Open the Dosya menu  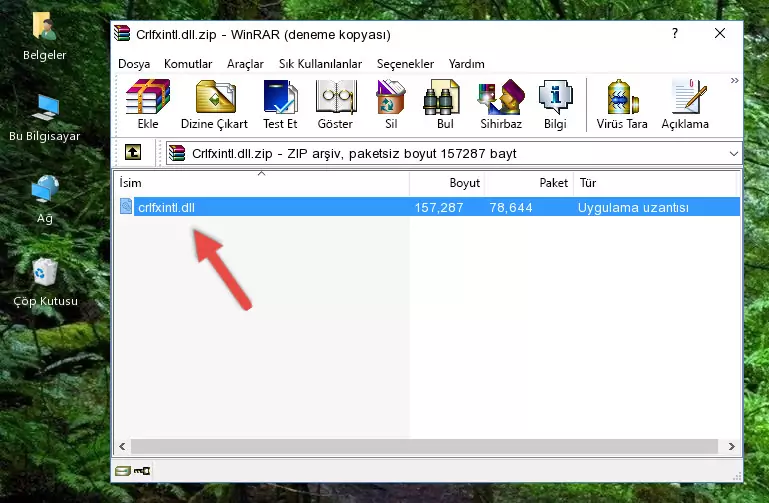[x=134, y=64]
